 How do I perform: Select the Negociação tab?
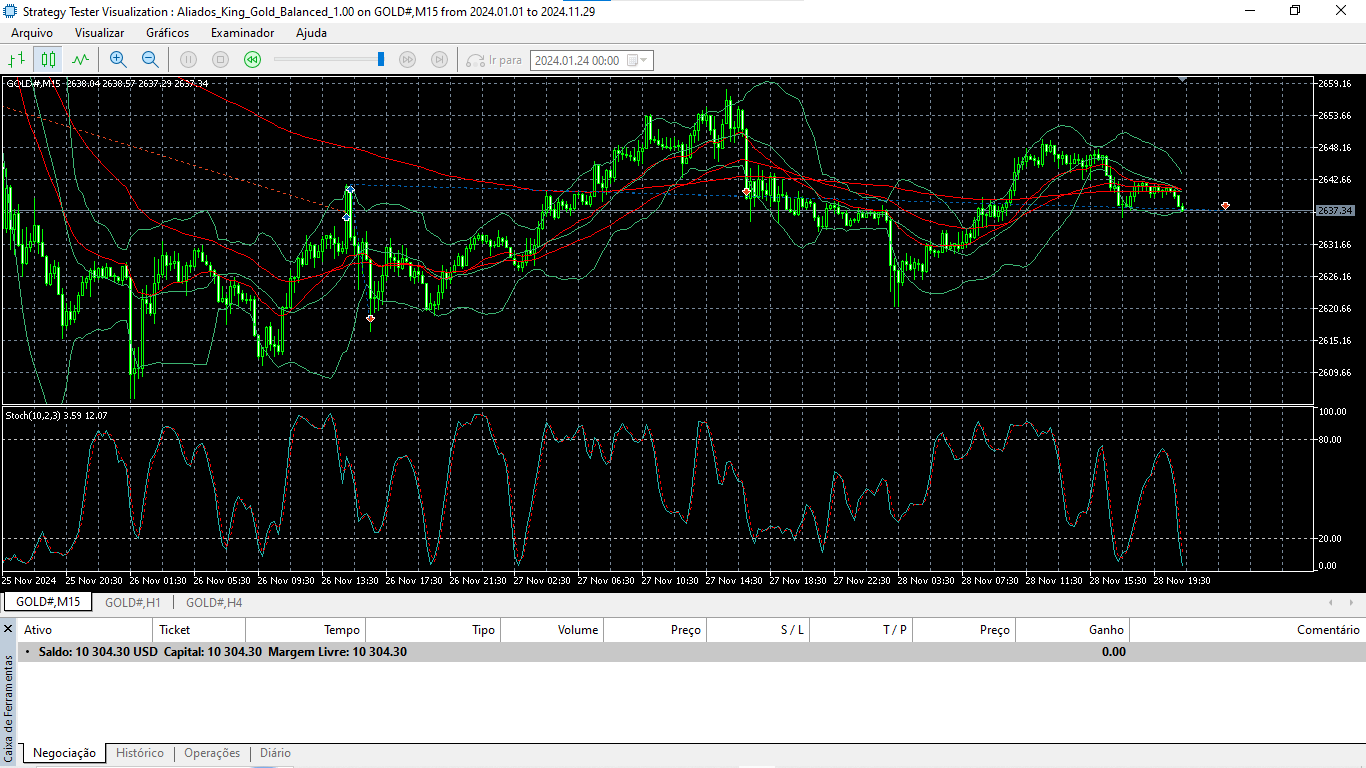pyautogui.click(x=64, y=753)
